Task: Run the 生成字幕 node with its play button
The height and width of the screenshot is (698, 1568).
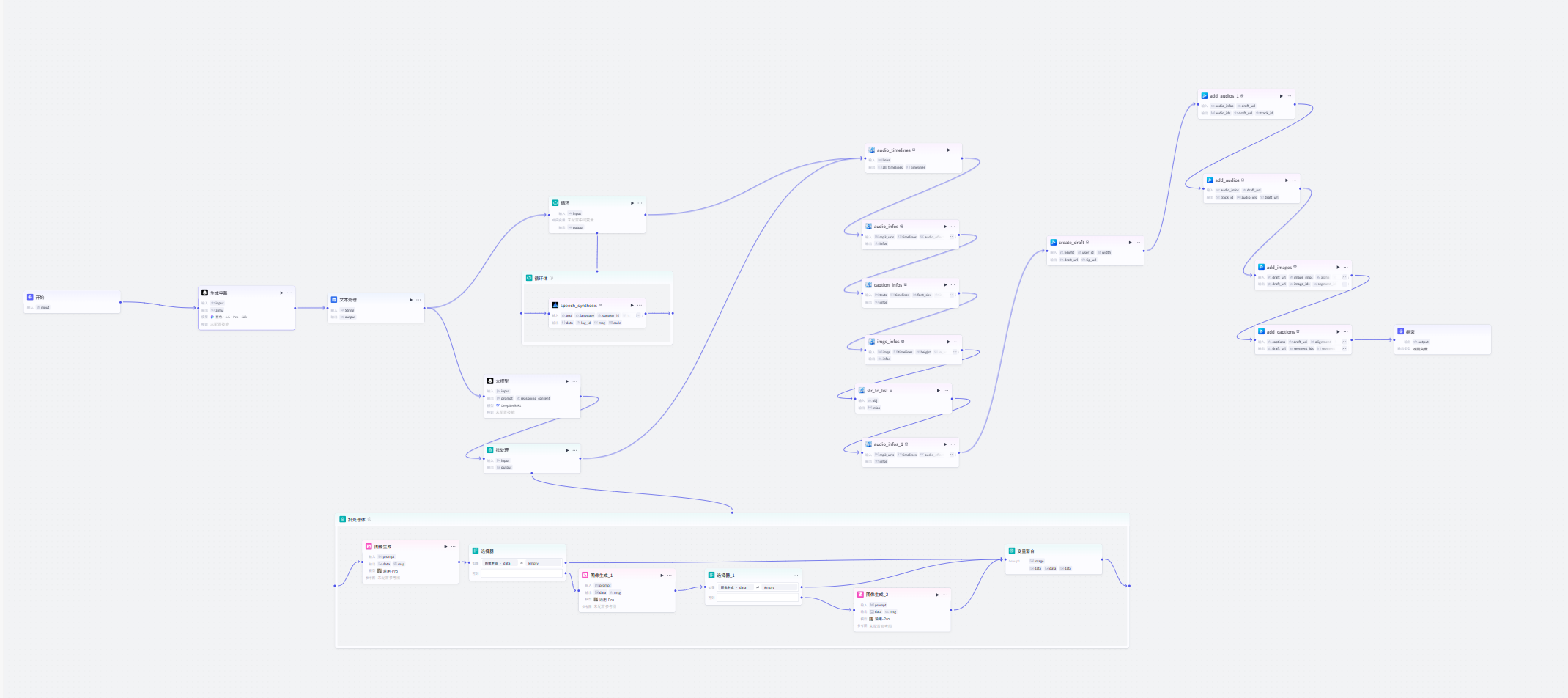Action: [x=281, y=293]
